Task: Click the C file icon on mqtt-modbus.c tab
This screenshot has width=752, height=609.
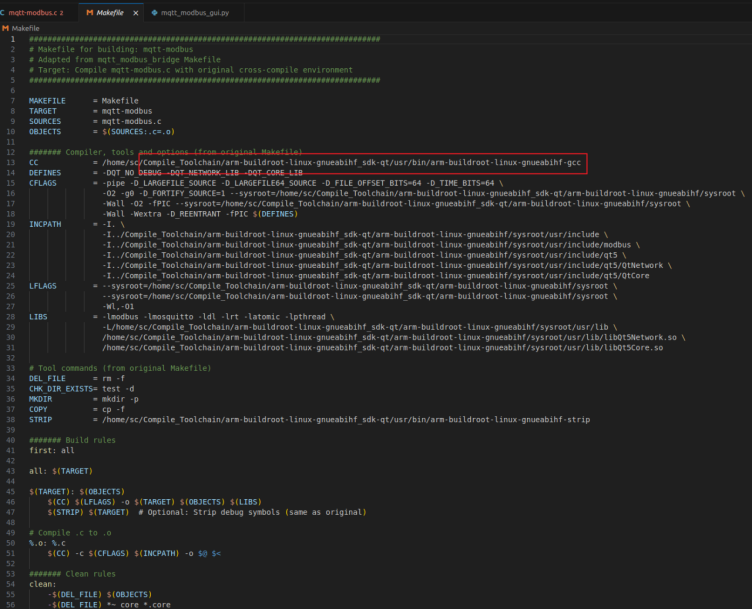Action: pyautogui.click(x=3, y=12)
